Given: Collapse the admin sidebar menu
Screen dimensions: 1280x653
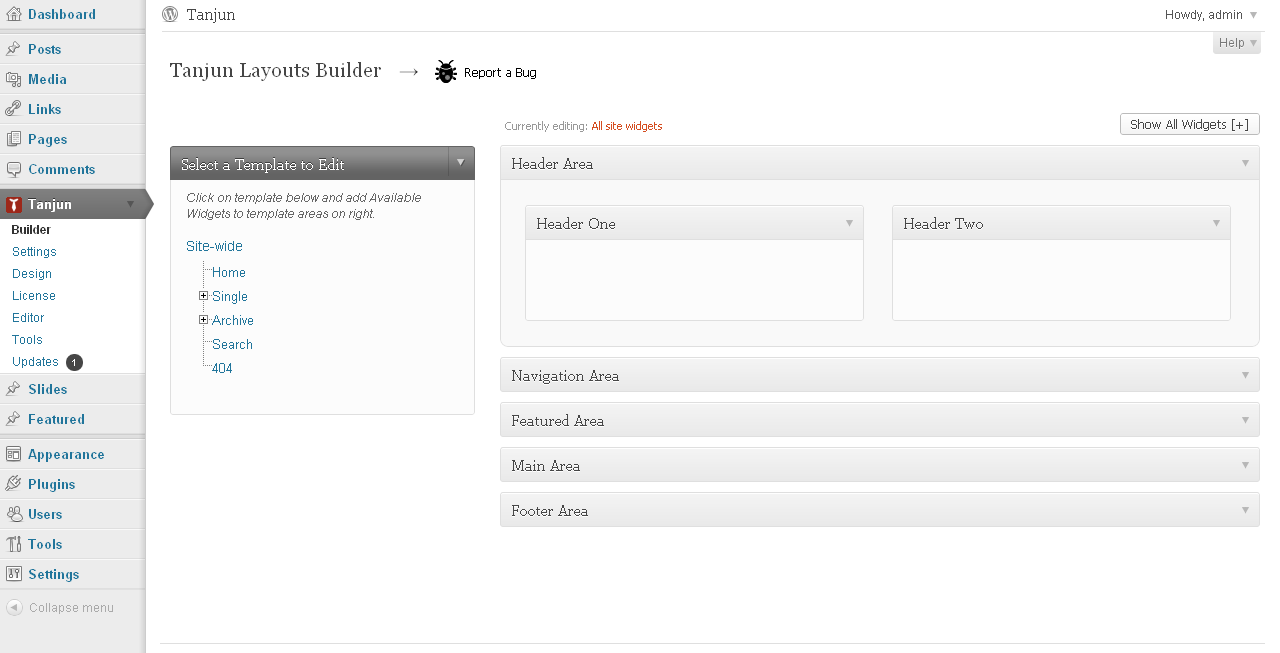Looking at the screenshot, I should point(60,607).
